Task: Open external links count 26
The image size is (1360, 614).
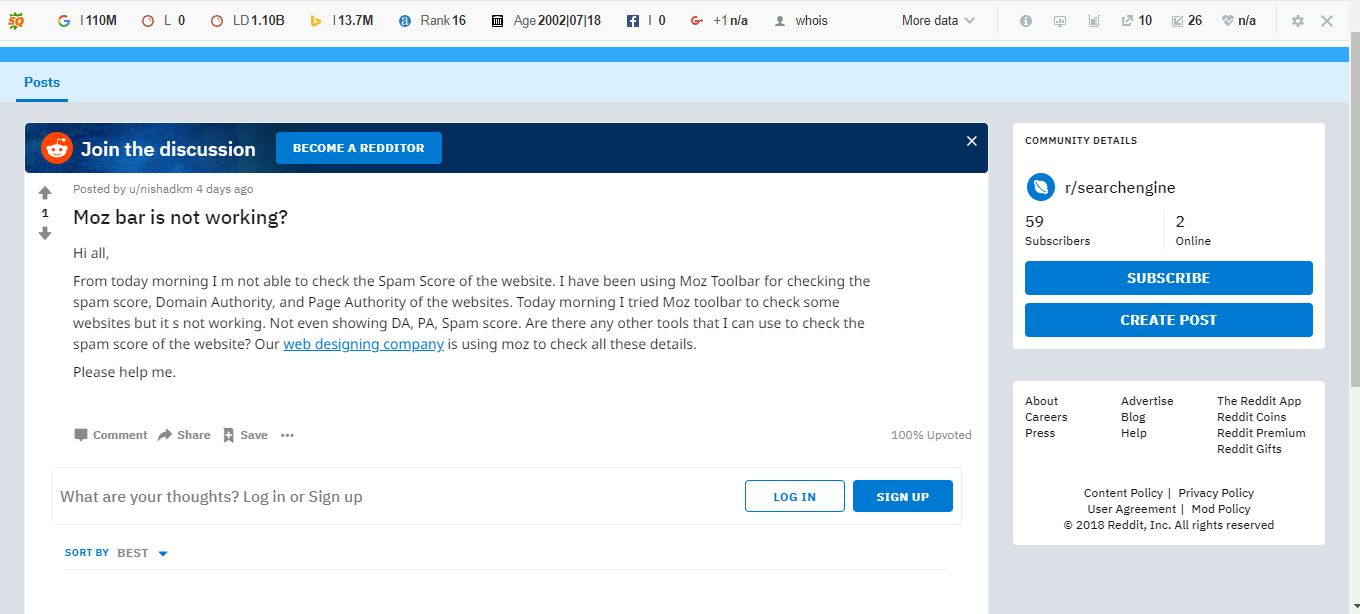Action: click(x=1187, y=20)
